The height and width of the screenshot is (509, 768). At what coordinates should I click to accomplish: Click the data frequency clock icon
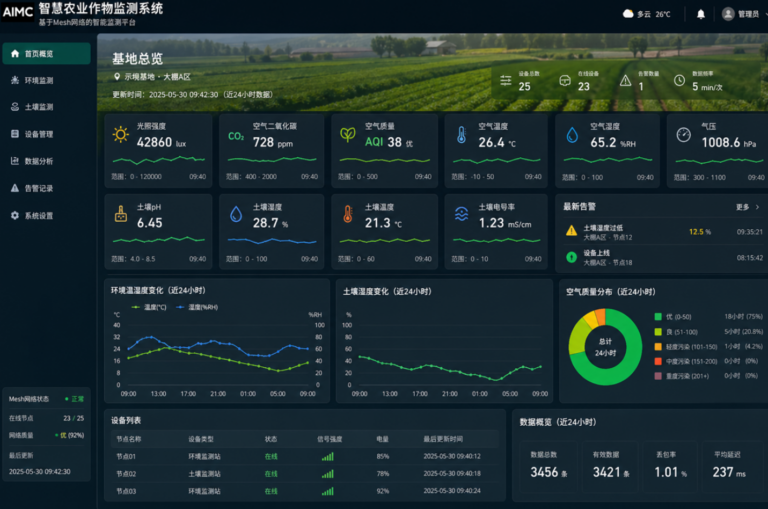pyautogui.click(x=679, y=80)
